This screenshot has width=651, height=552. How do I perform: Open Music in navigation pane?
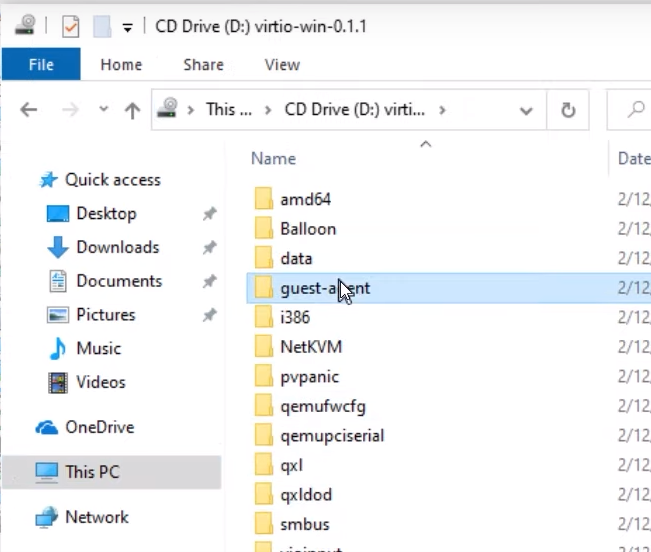(x=99, y=349)
